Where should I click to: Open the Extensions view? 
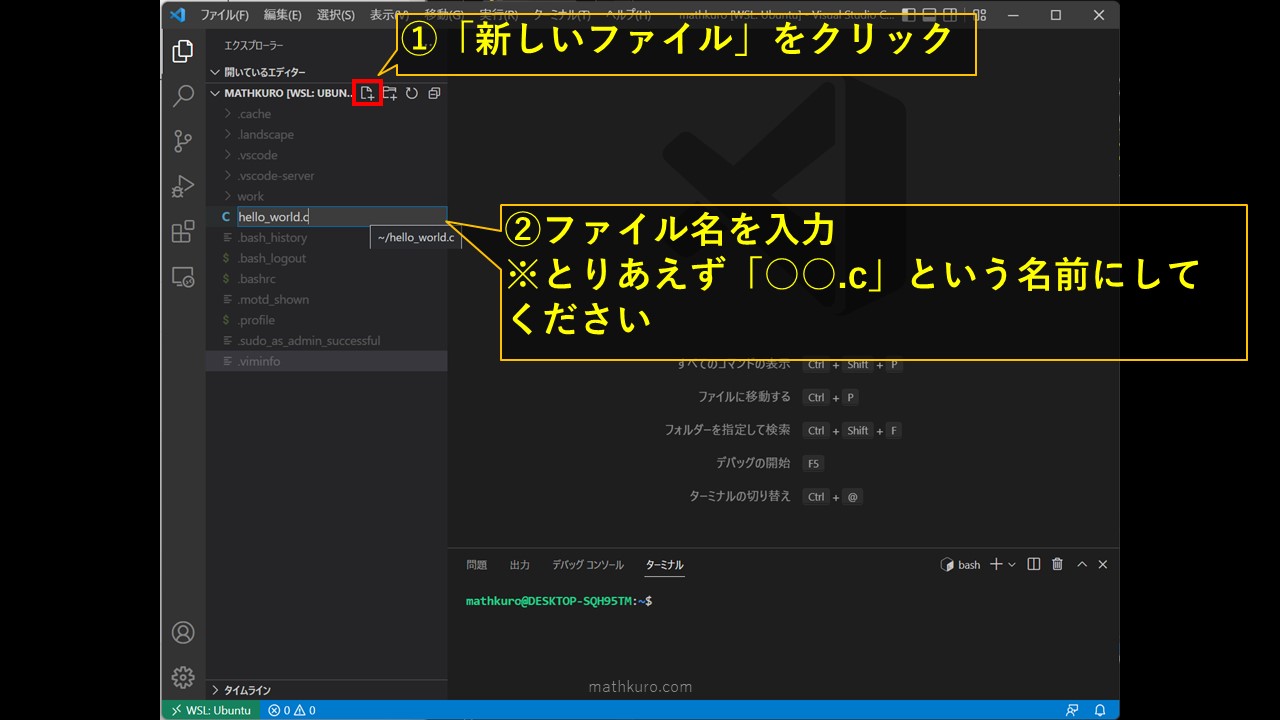point(183,232)
